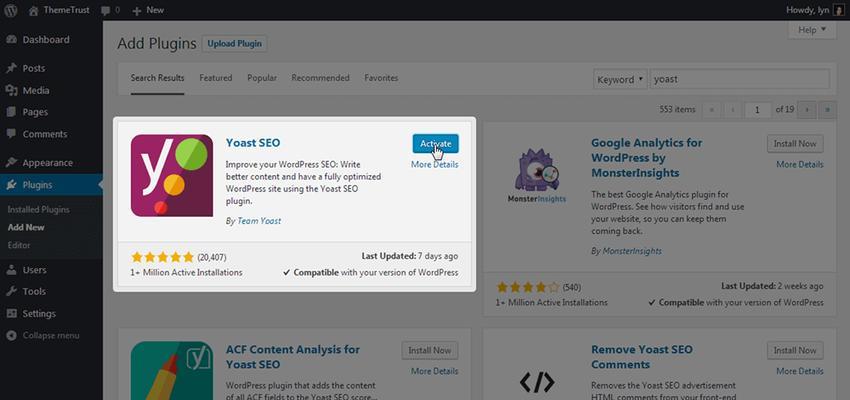Image resolution: width=850 pixels, height=400 pixels.
Task: Open the Team Yoast author link
Action: 259,221
